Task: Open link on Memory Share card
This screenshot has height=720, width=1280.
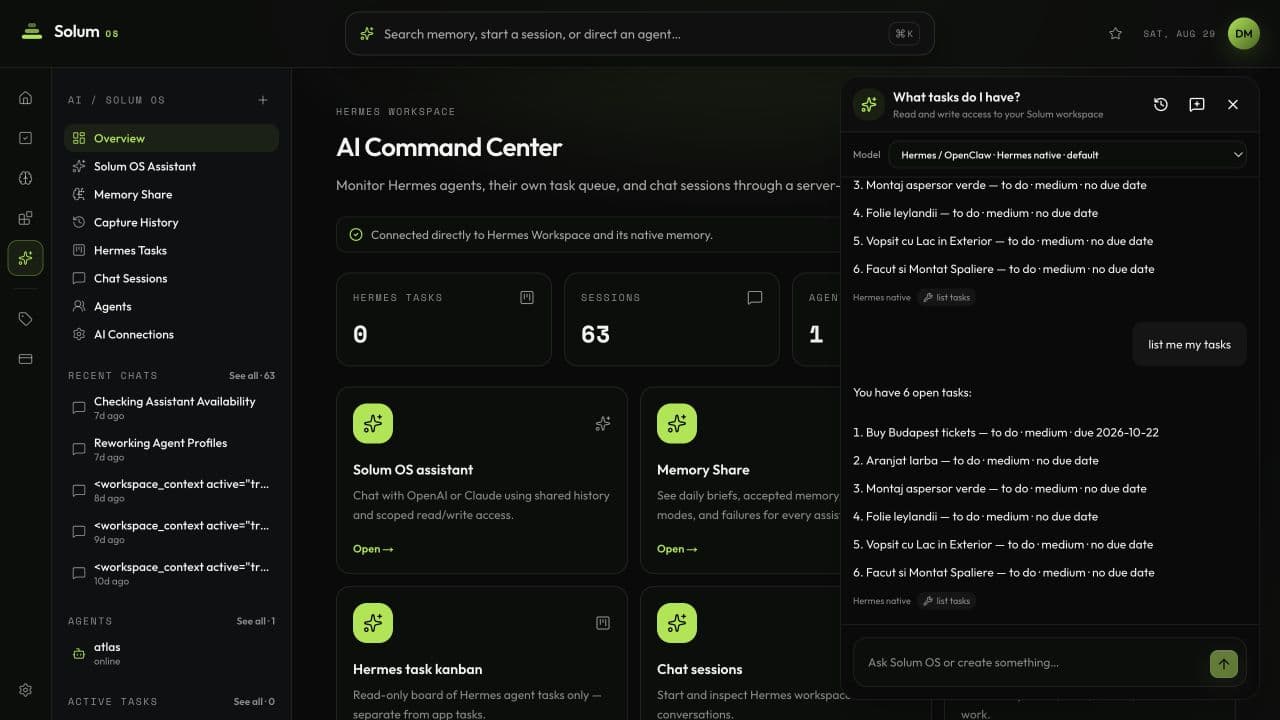Action: [677, 549]
